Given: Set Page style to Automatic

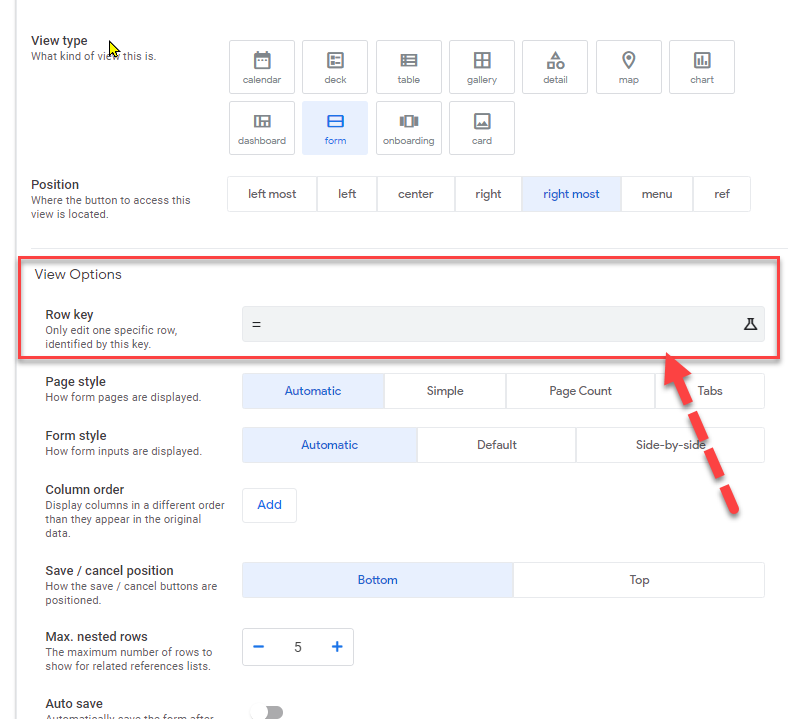Looking at the screenshot, I should 313,391.
